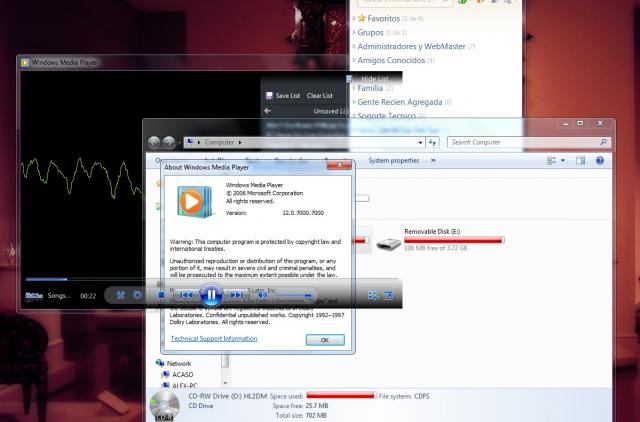Screen dimensions: 640x422
Task: Expand Administradores y WebMaster group
Action: click(353, 46)
